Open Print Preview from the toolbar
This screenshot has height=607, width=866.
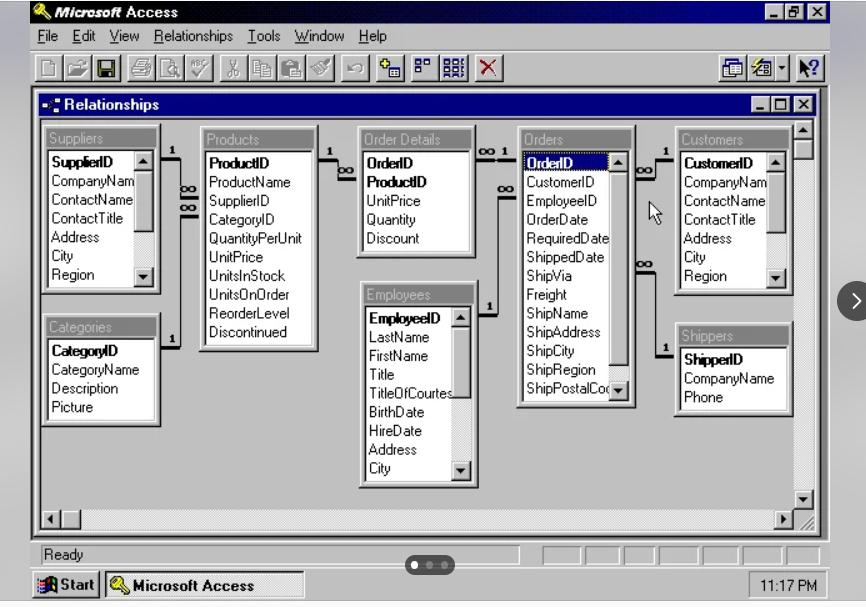click(x=170, y=68)
